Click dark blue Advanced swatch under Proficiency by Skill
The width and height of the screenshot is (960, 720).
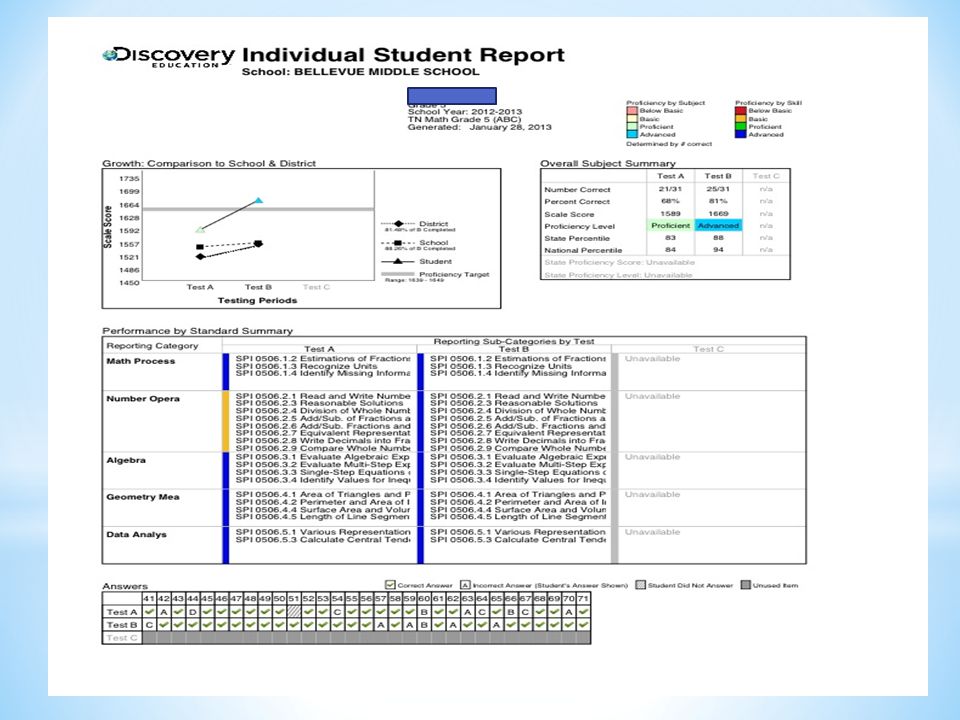740,134
